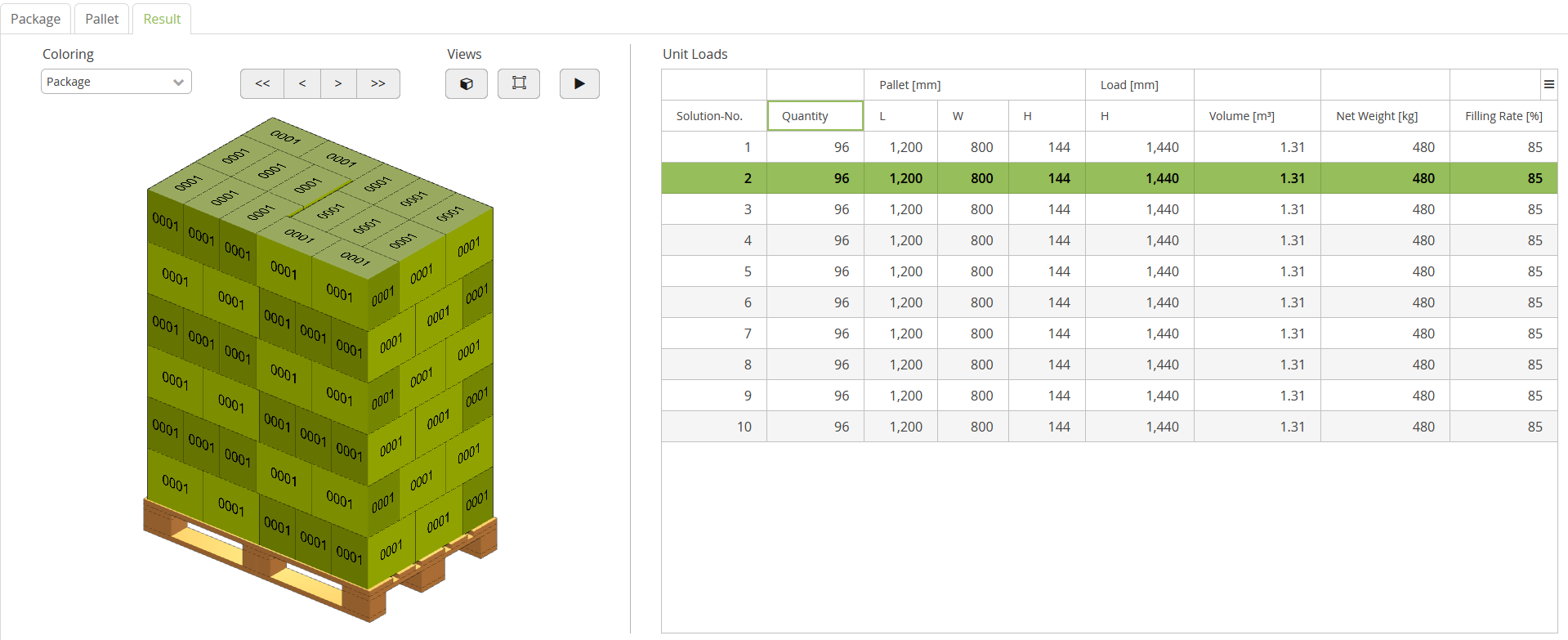Jump to last step with >> button
The width and height of the screenshot is (1568, 640).
click(x=378, y=83)
